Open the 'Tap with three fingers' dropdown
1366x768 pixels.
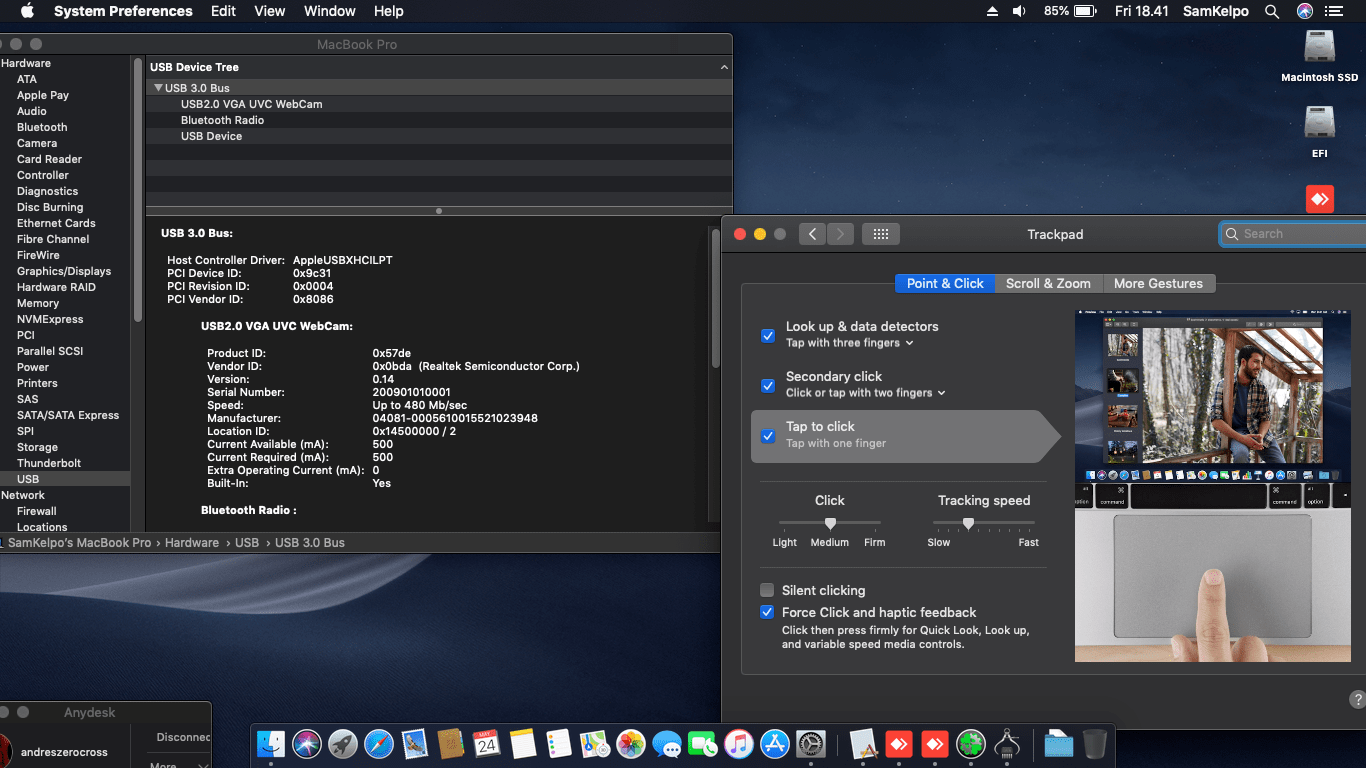point(850,343)
